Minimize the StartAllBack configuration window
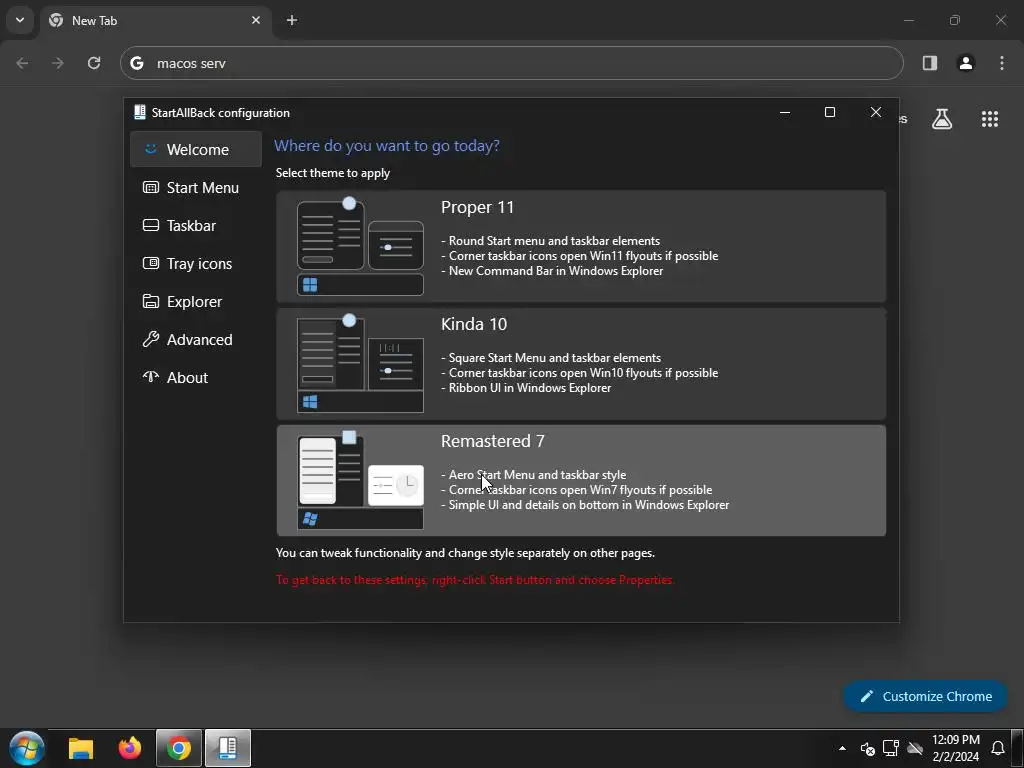Image resolution: width=1024 pixels, height=768 pixels. coord(785,112)
